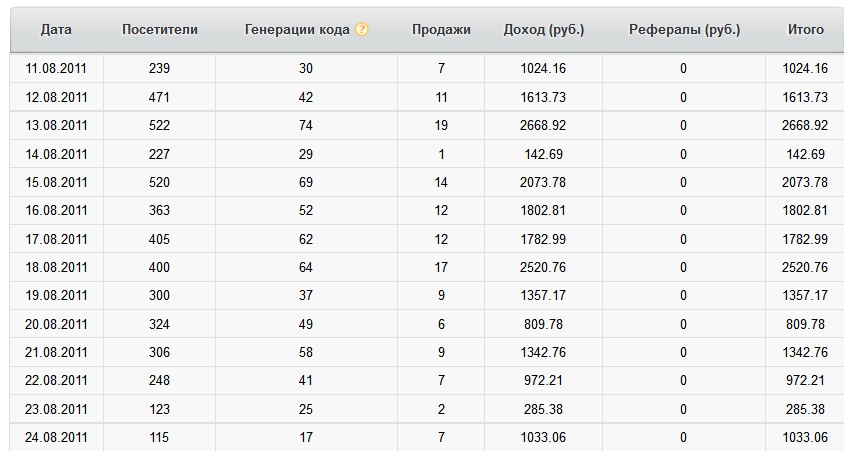Select the 13.08.2011 date cell
844x451 pixels.
point(57,126)
